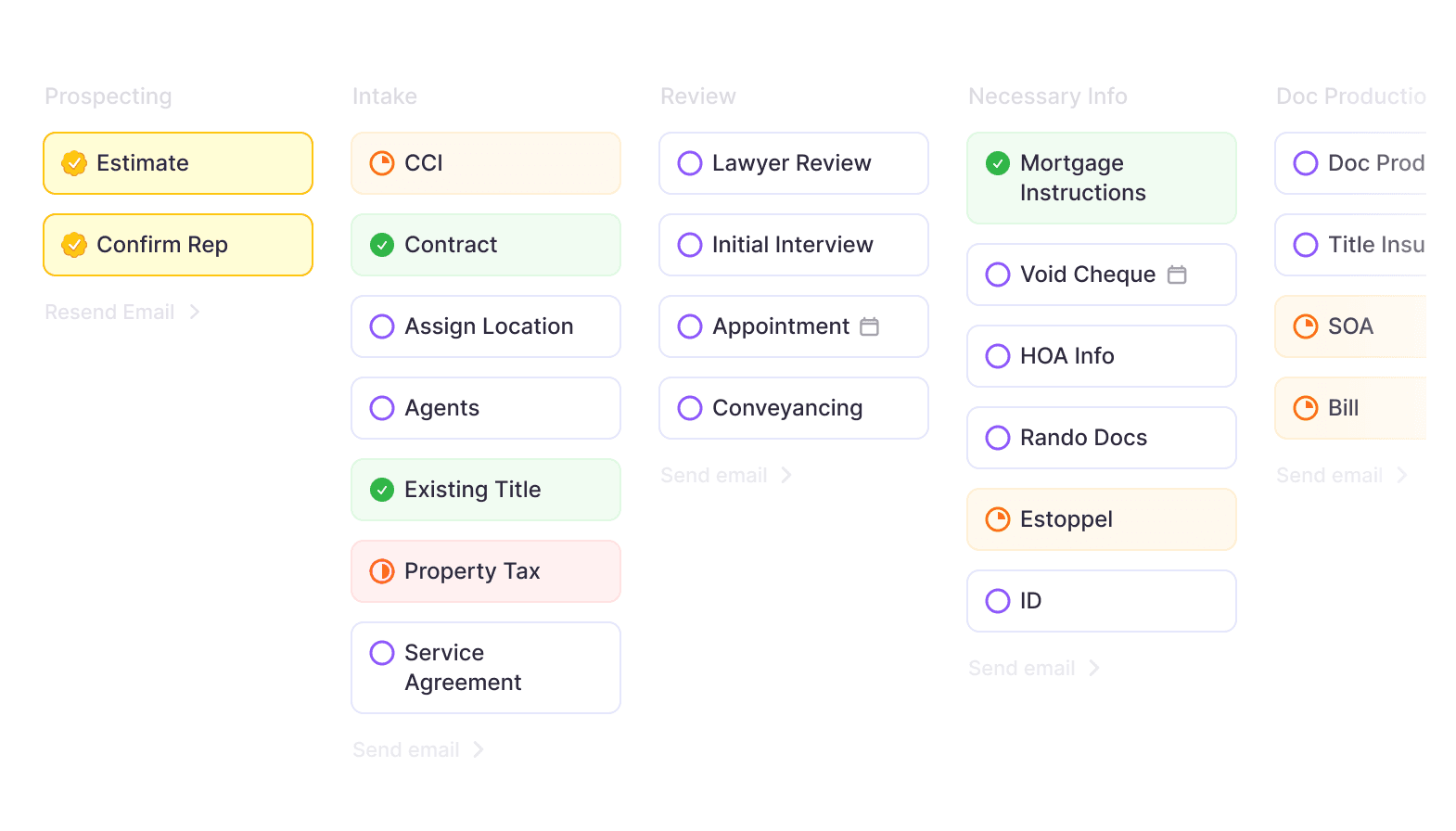Open the Conveyancing task card

pyautogui.click(x=794, y=408)
